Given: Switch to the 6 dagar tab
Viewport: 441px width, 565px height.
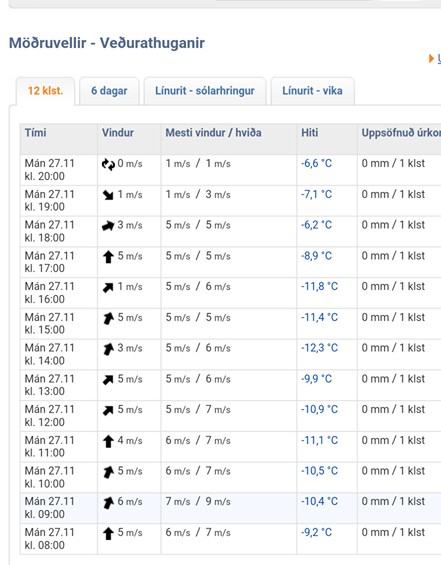Looking at the screenshot, I should point(109,91).
